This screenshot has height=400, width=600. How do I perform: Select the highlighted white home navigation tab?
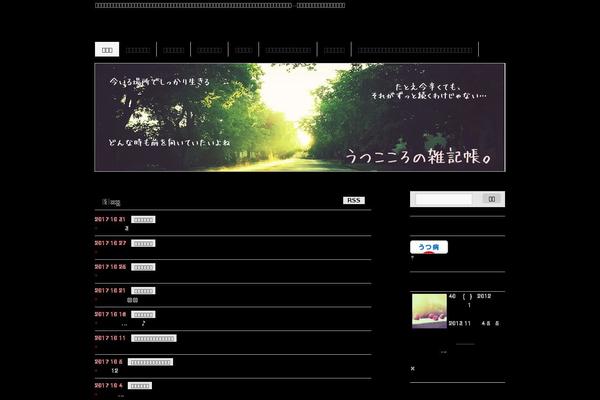click(107, 49)
